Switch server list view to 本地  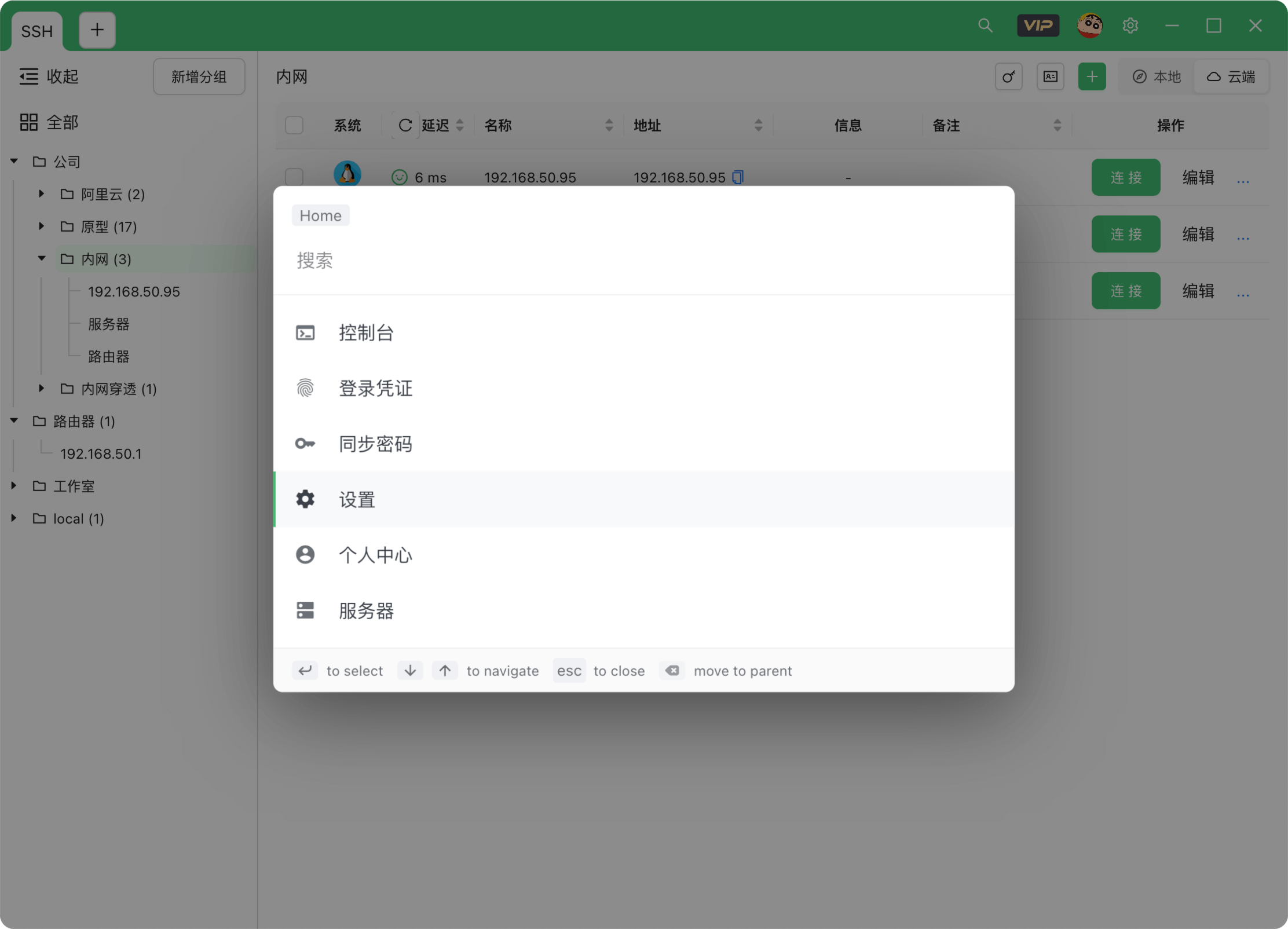coord(1155,76)
